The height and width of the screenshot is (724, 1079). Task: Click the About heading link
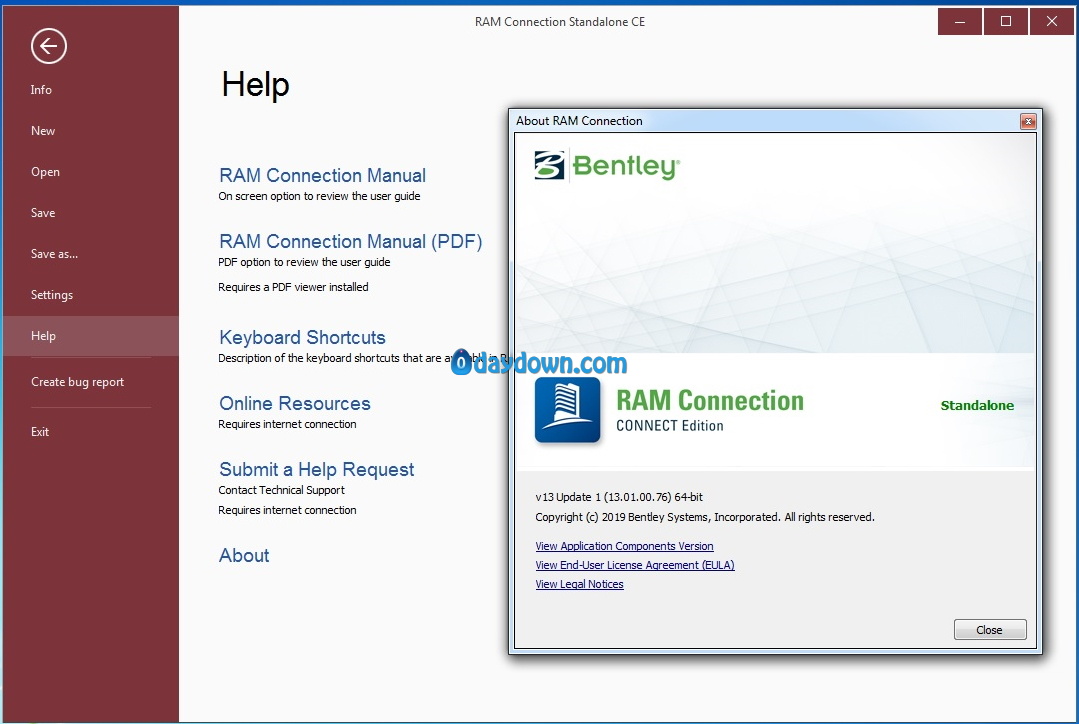pos(244,555)
